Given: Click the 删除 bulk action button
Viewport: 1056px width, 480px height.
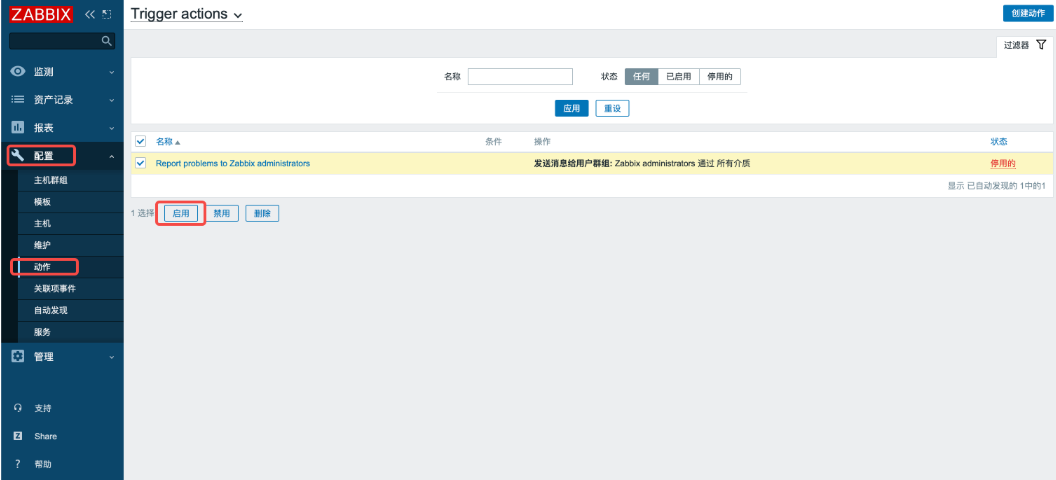Looking at the screenshot, I should 262,213.
